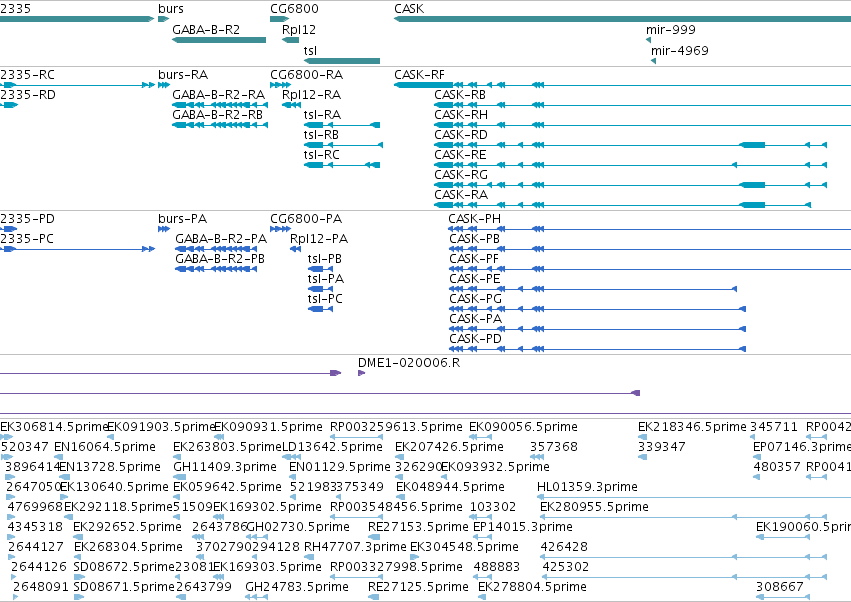Click the long CASK gene bar

coord(623,19)
